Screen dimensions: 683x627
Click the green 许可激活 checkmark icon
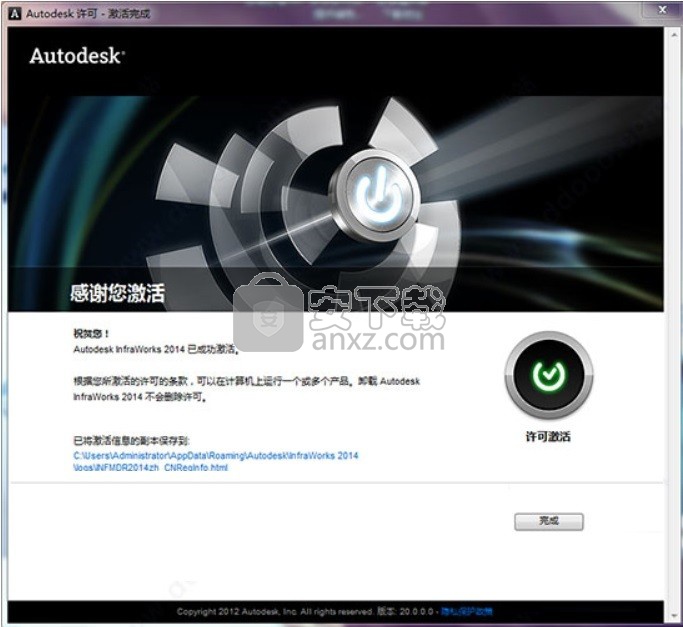[x=548, y=375]
